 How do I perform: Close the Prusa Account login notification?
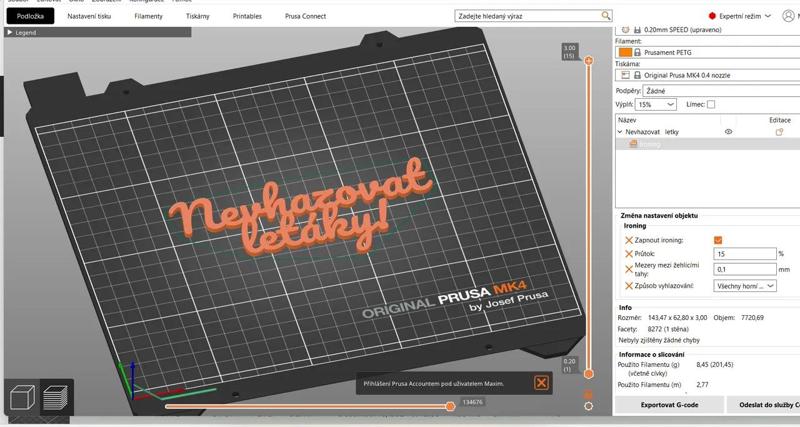[541, 383]
